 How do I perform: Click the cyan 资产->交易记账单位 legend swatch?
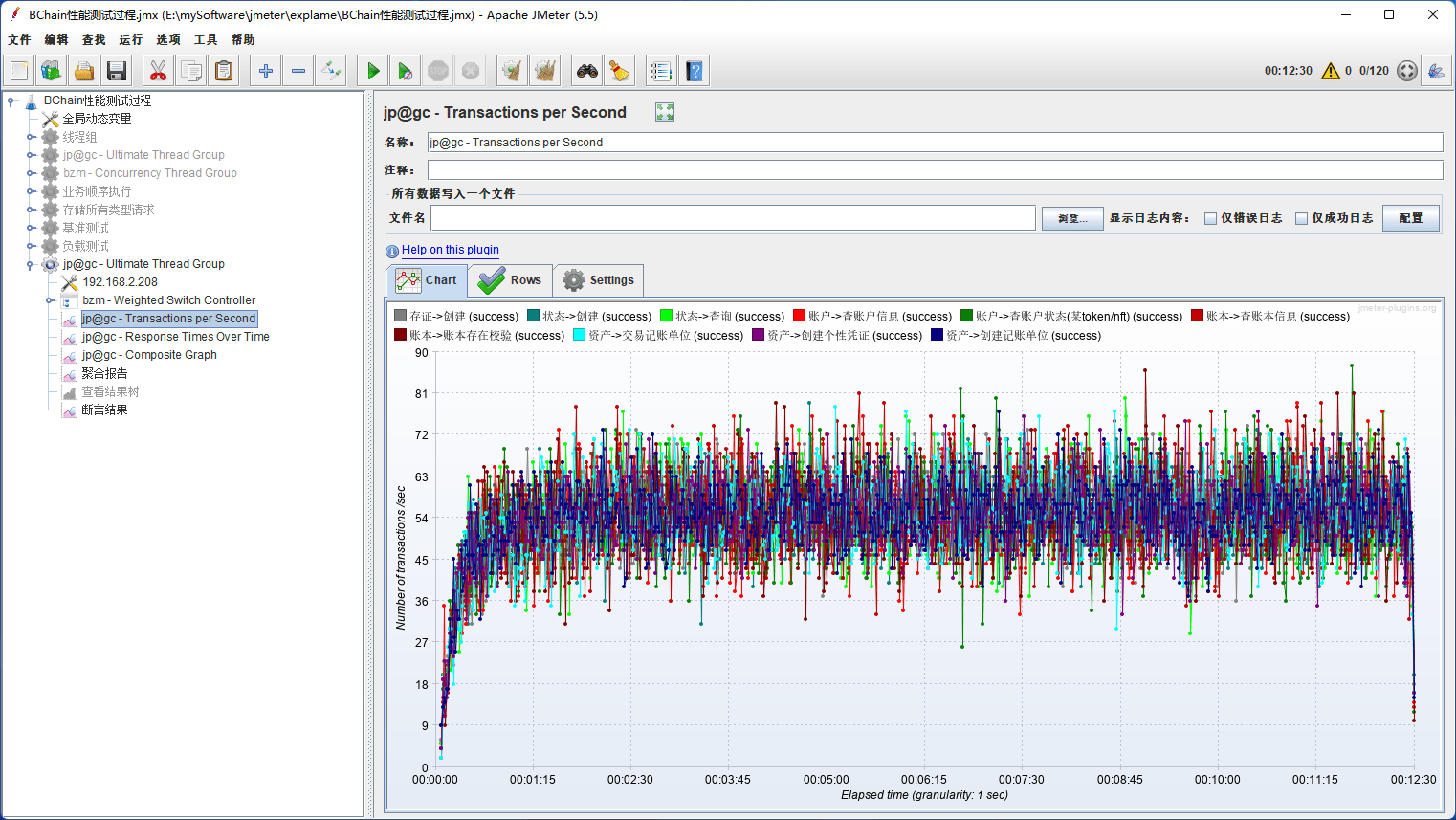[x=579, y=336]
